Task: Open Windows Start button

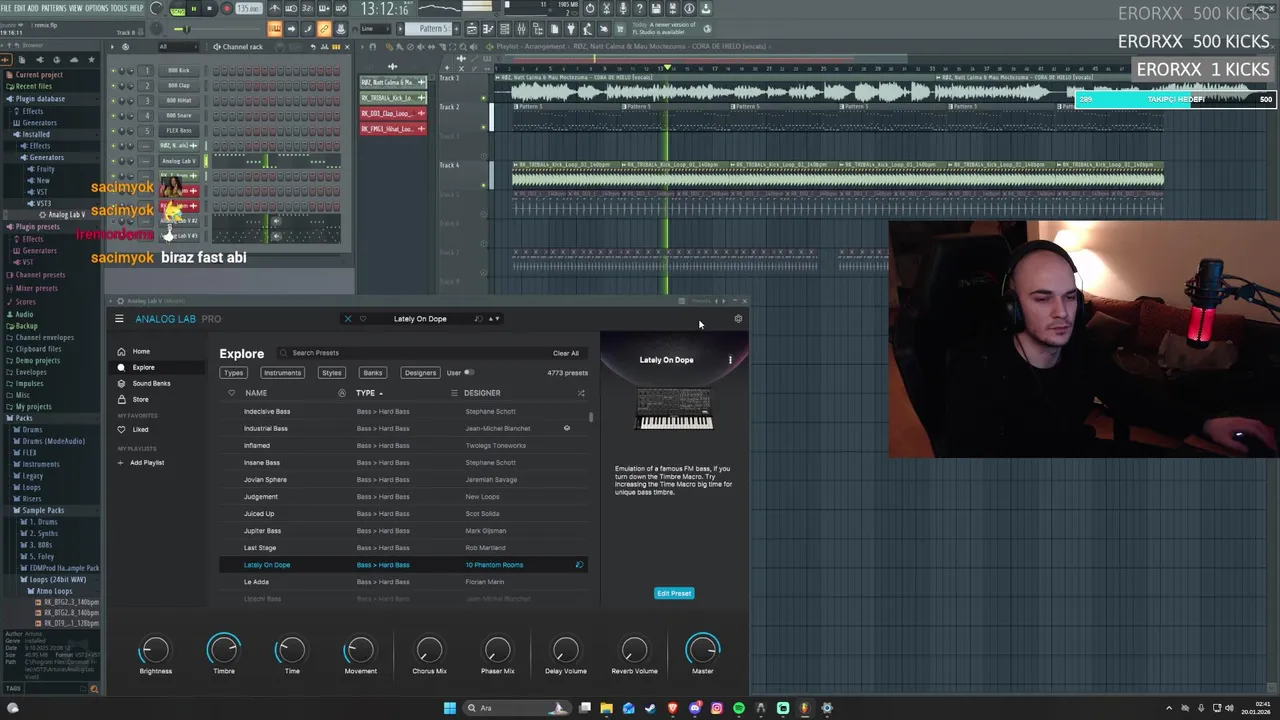Action: [450, 708]
